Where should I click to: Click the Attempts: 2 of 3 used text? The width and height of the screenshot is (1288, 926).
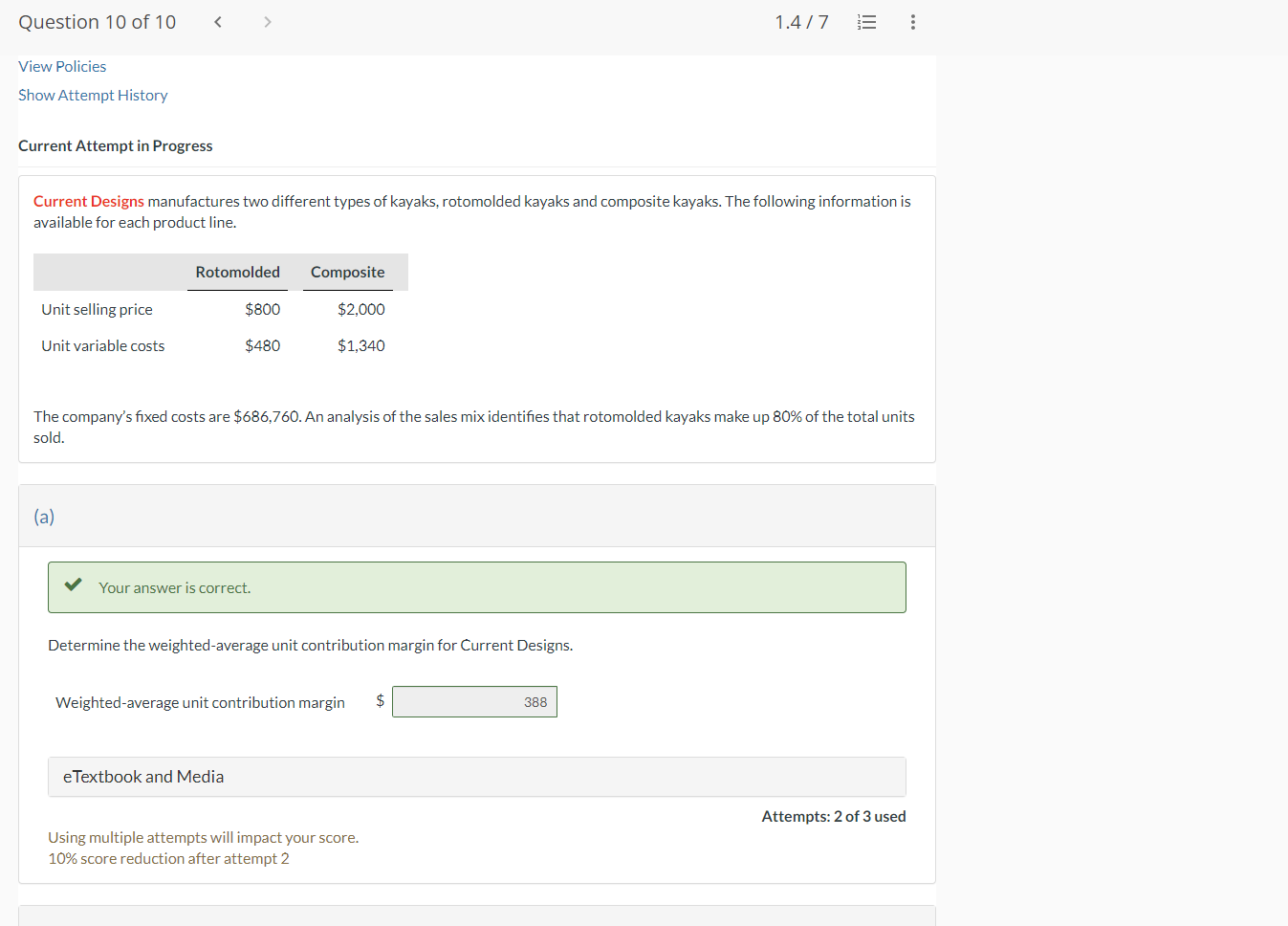point(834,816)
